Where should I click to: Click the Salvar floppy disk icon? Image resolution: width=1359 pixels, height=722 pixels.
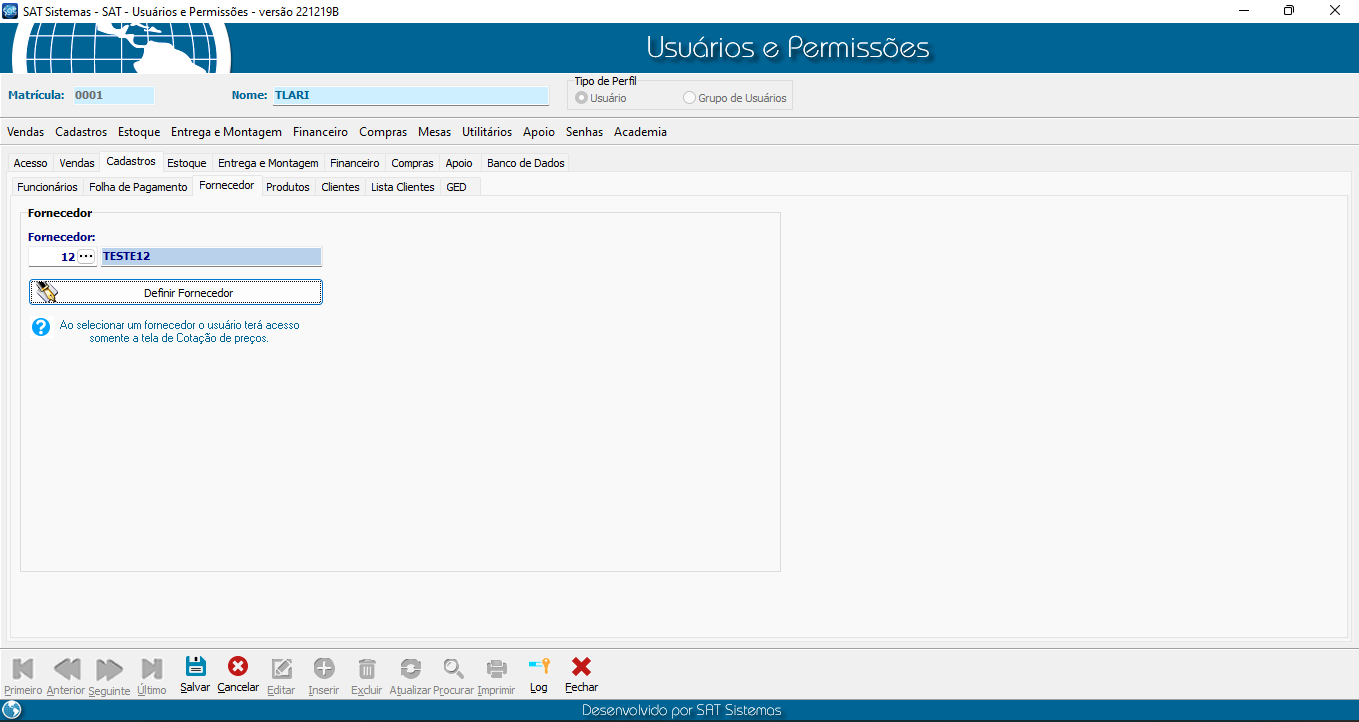(x=195, y=668)
